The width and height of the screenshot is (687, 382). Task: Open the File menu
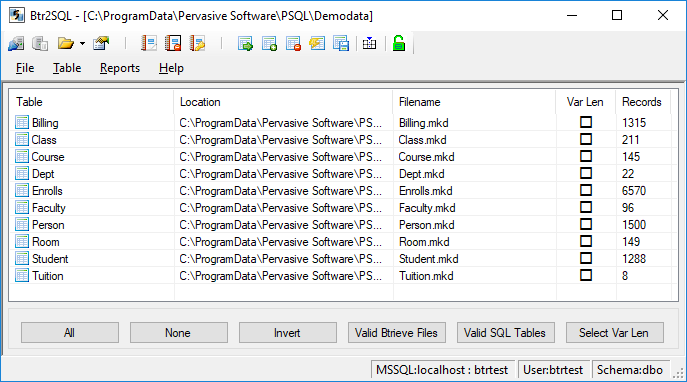[25, 68]
